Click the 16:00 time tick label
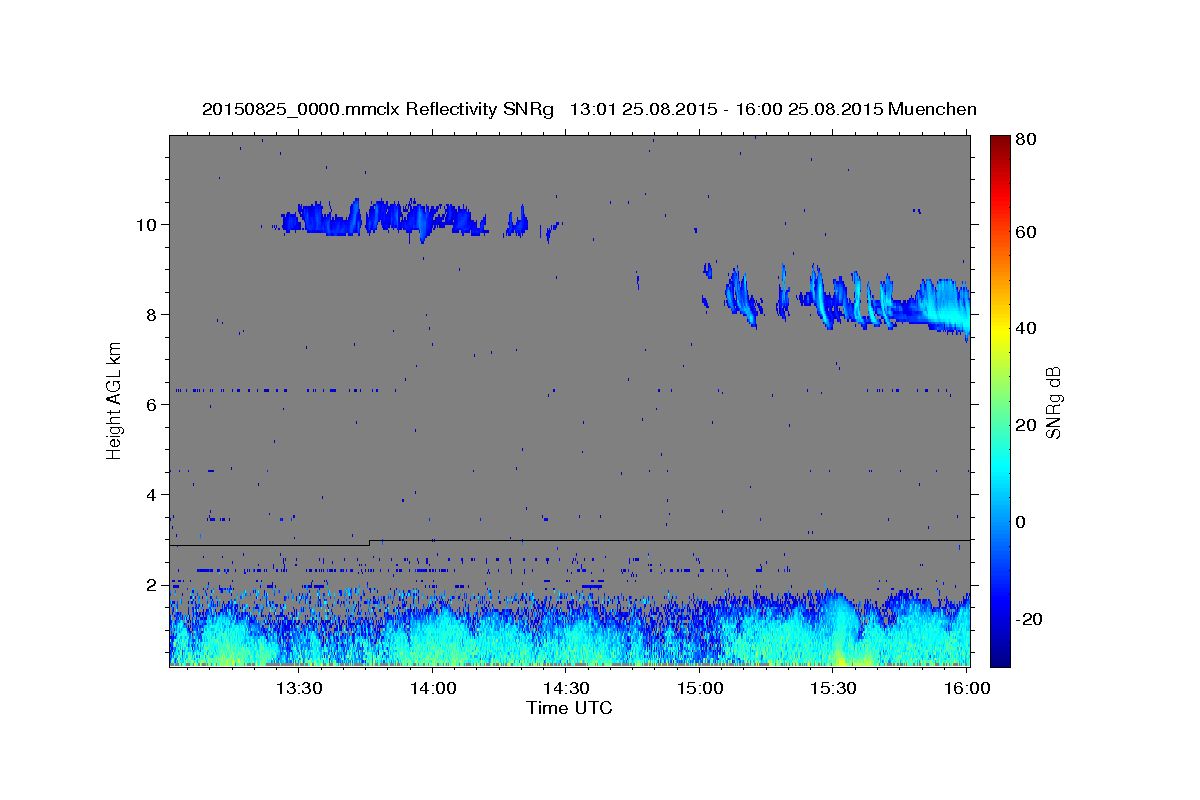Image resolution: width=1200 pixels, height=800 pixels. [966, 689]
